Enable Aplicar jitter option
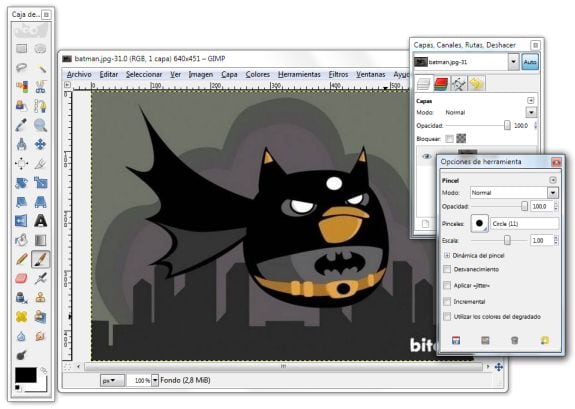575x409 pixels. tap(447, 285)
